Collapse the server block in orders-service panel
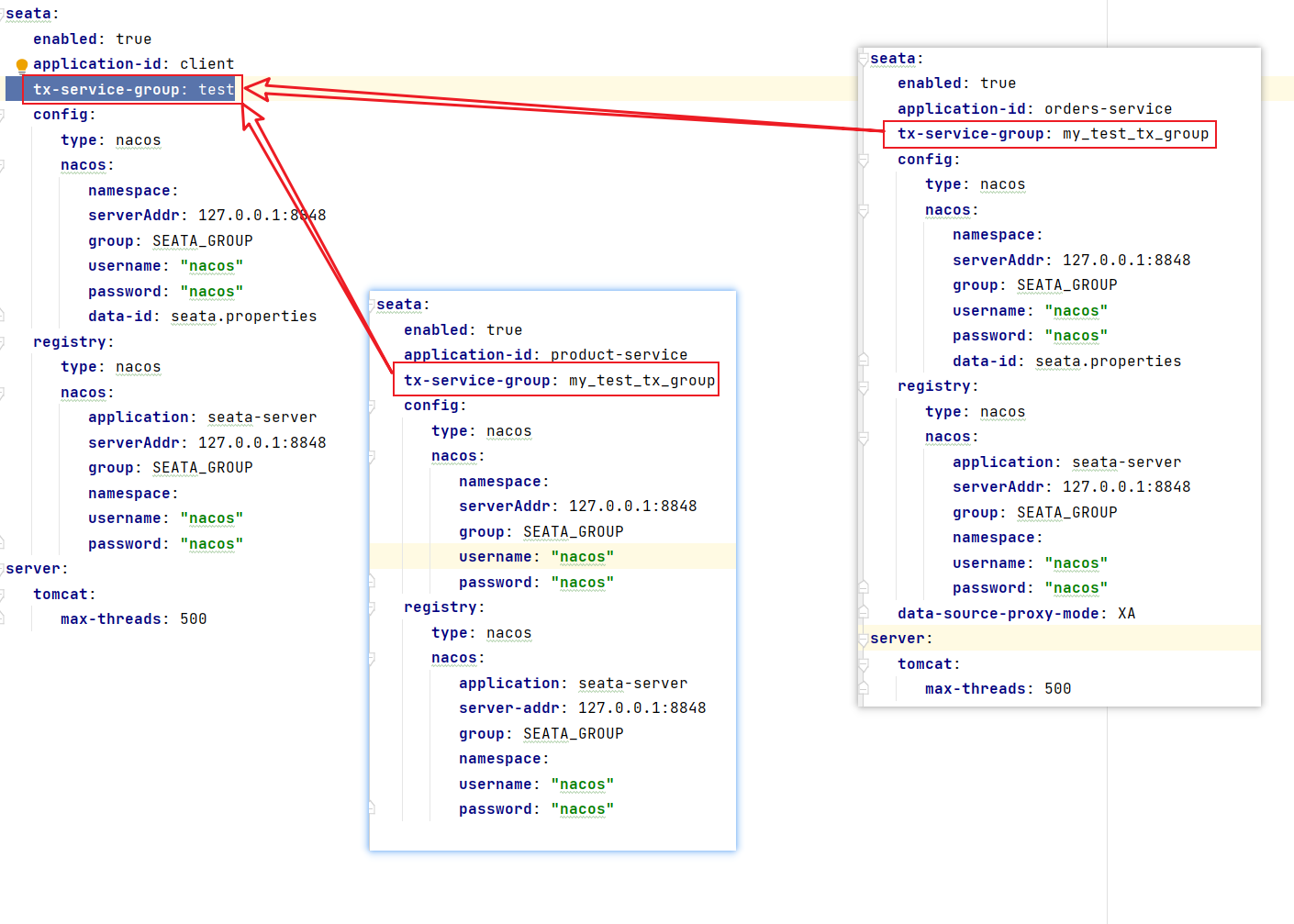Screen dimensions: 1294x924 click(864, 640)
